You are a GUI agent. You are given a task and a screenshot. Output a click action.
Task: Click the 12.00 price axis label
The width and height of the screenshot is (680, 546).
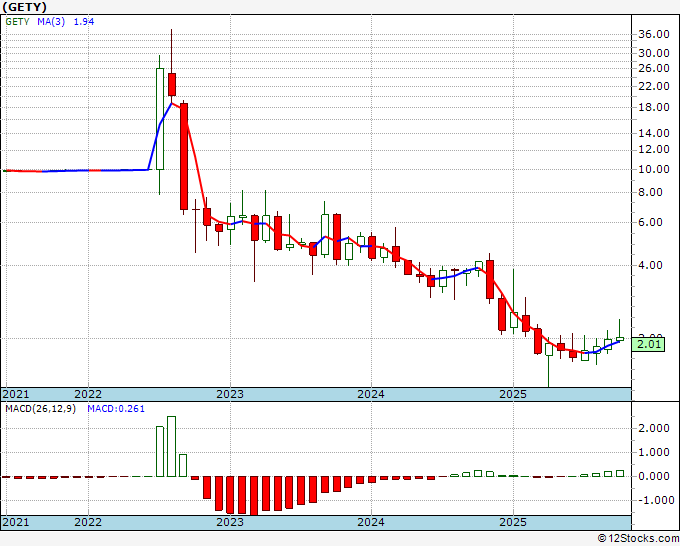pyautogui.click(x=654, y=149)
